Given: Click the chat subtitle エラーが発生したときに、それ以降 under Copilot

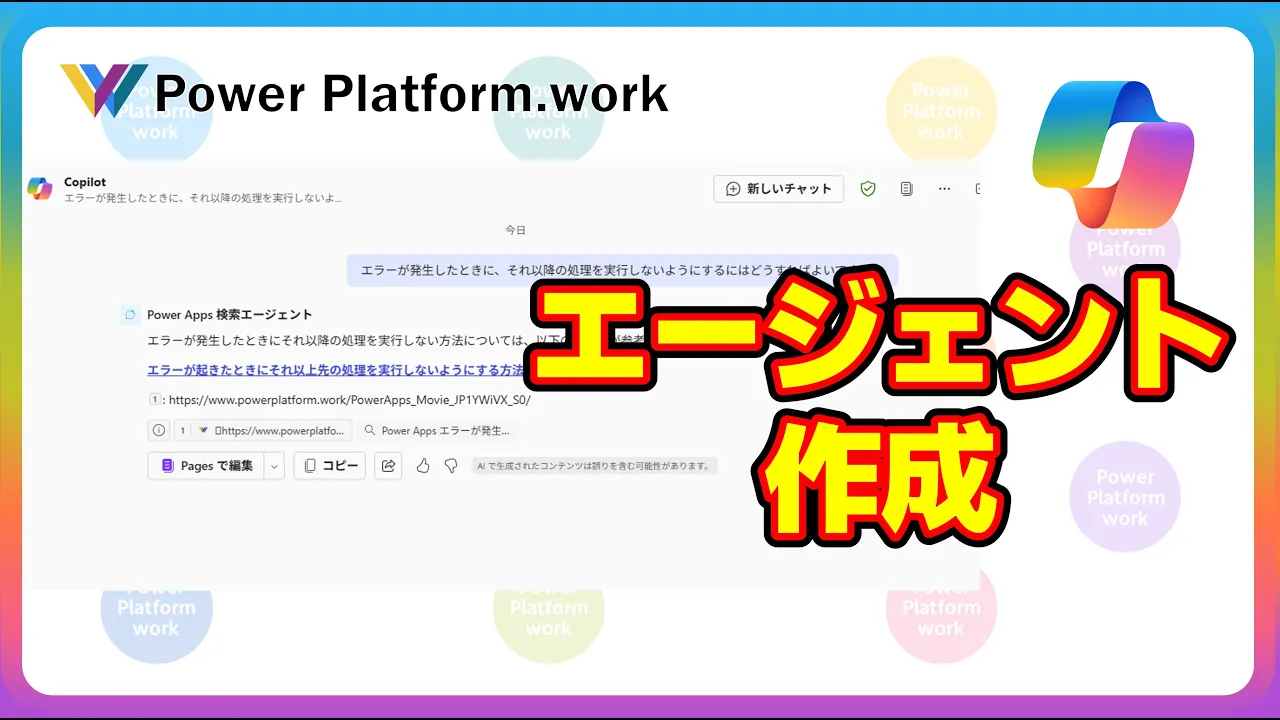Looking at the screenshot, I should [x=203, y=198].
